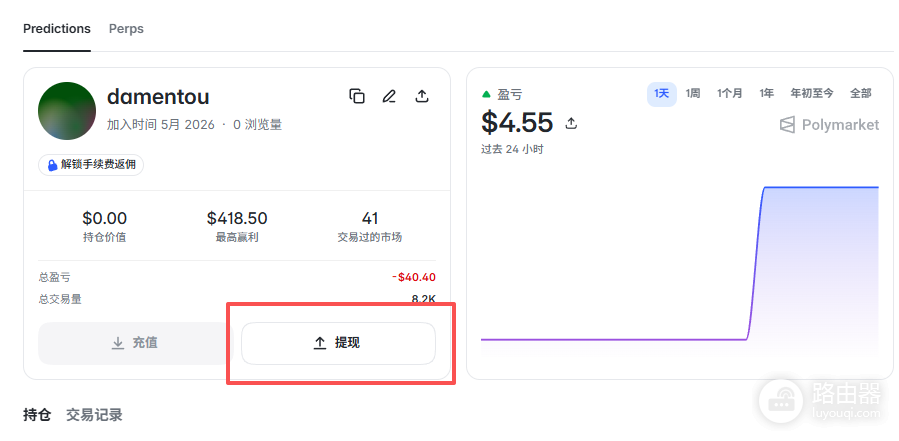Click the 解锁手续费返佣 badge
This screenshot has height=441, width=899.
click(x=91, y=165)
